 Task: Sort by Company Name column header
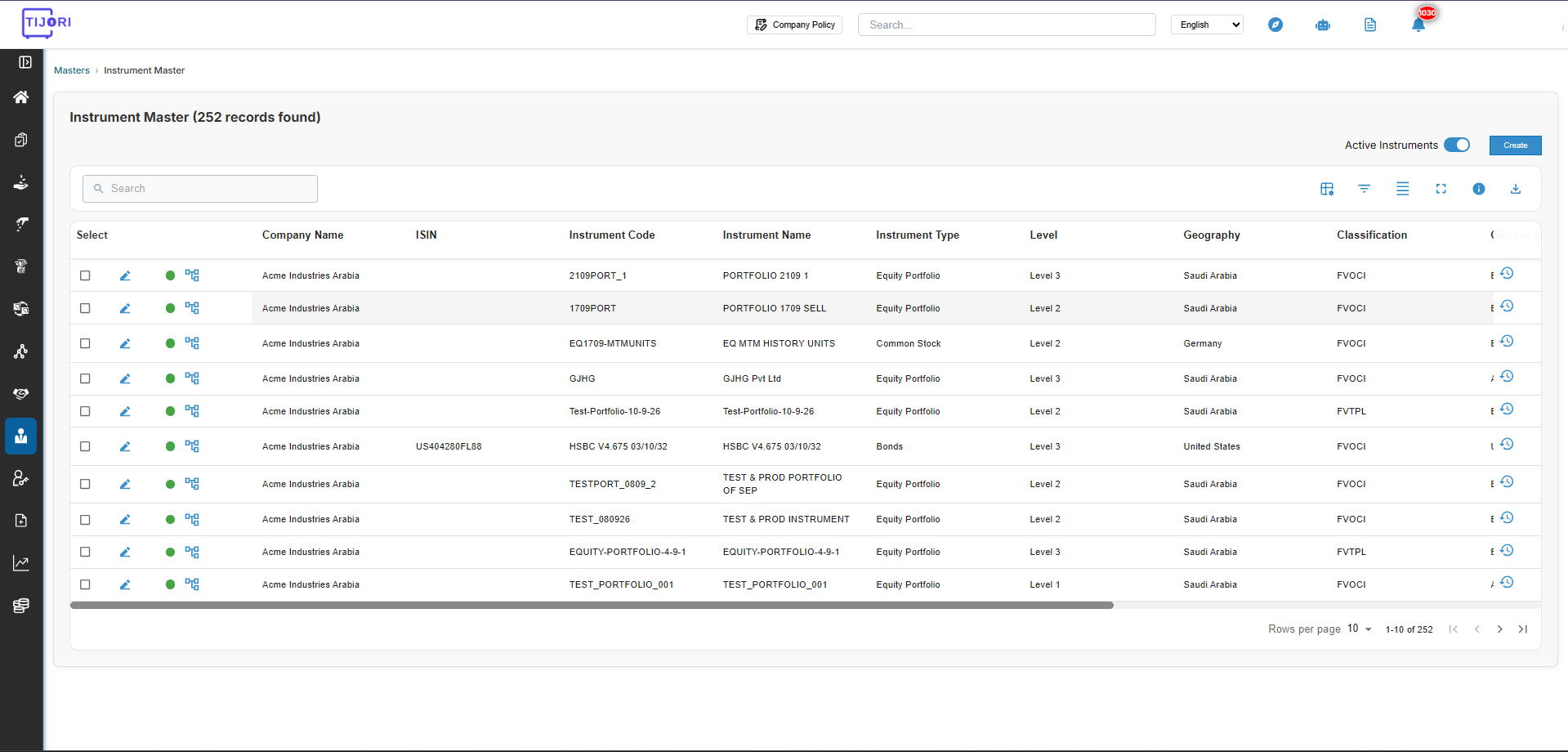[302, 235]
